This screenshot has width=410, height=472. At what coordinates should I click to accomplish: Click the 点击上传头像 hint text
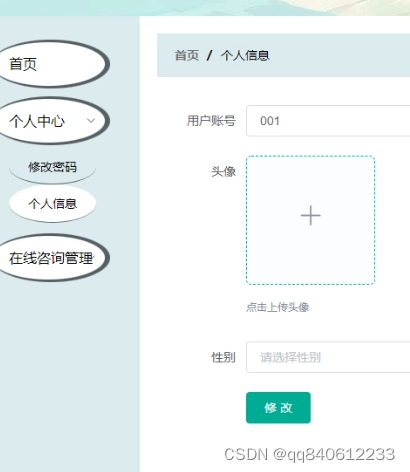tap(278, 307)
